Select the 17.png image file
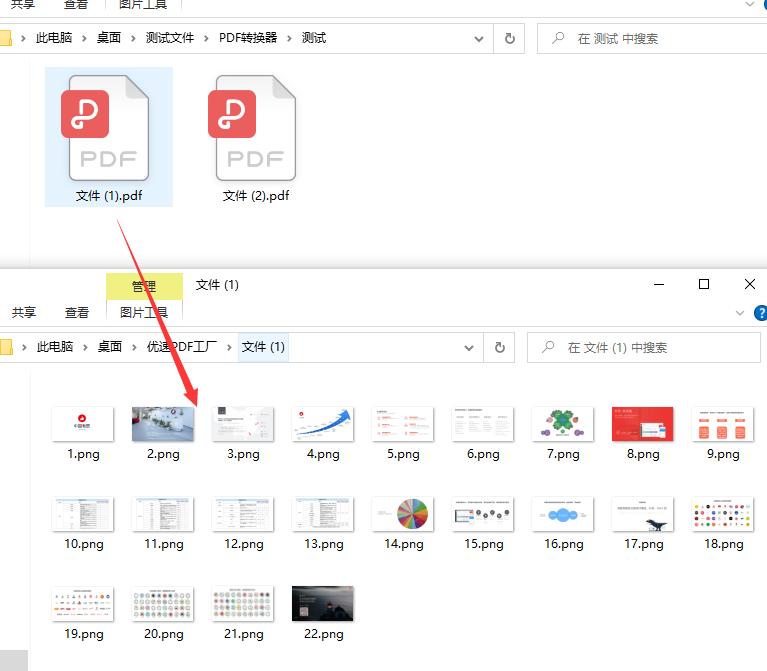Image resolution: width=767 pixels, height=671 pixels. tap(643, 514)
